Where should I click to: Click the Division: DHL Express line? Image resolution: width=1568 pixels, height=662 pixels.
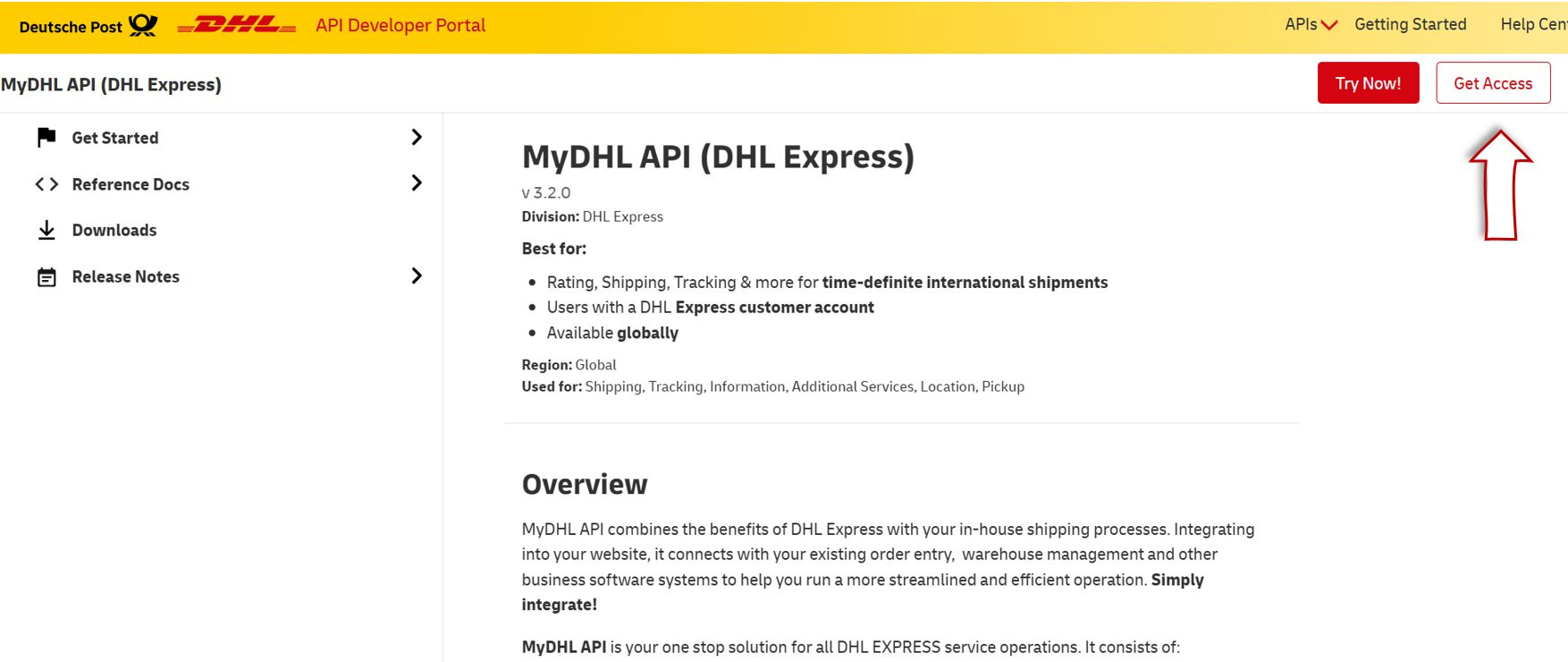coord(593,216)
